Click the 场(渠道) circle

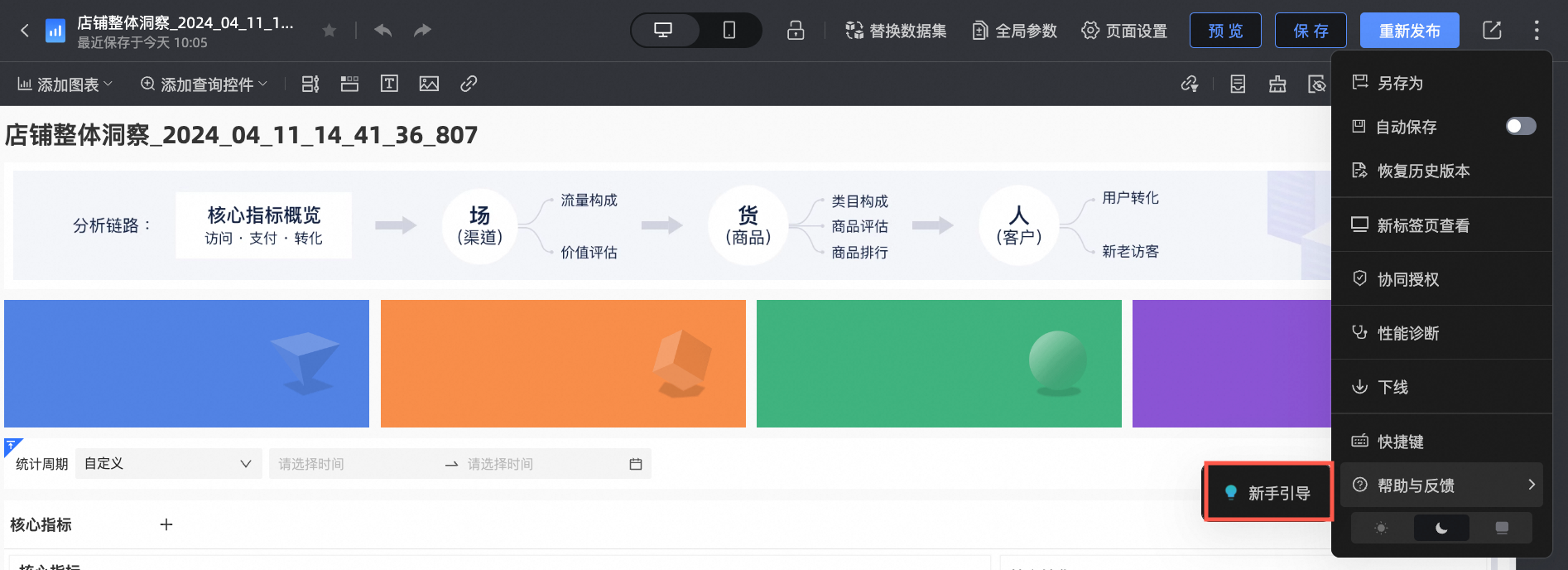(x=480, y=225)
